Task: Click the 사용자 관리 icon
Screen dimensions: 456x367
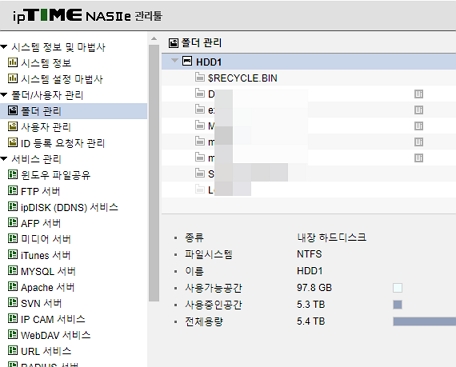Action: (13, 126)
